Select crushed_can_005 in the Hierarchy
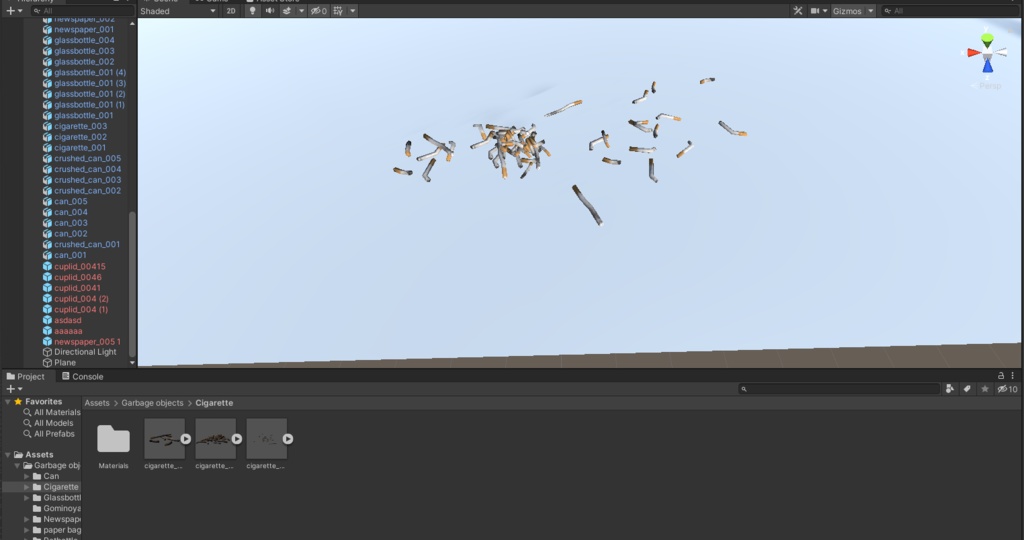 click(x=88, y=158)
